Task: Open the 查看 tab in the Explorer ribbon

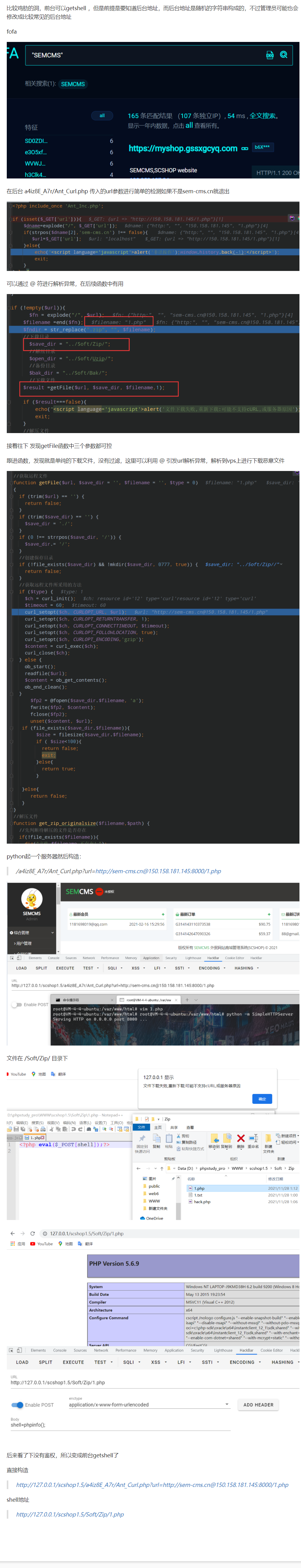Action: coord(190,1127)
